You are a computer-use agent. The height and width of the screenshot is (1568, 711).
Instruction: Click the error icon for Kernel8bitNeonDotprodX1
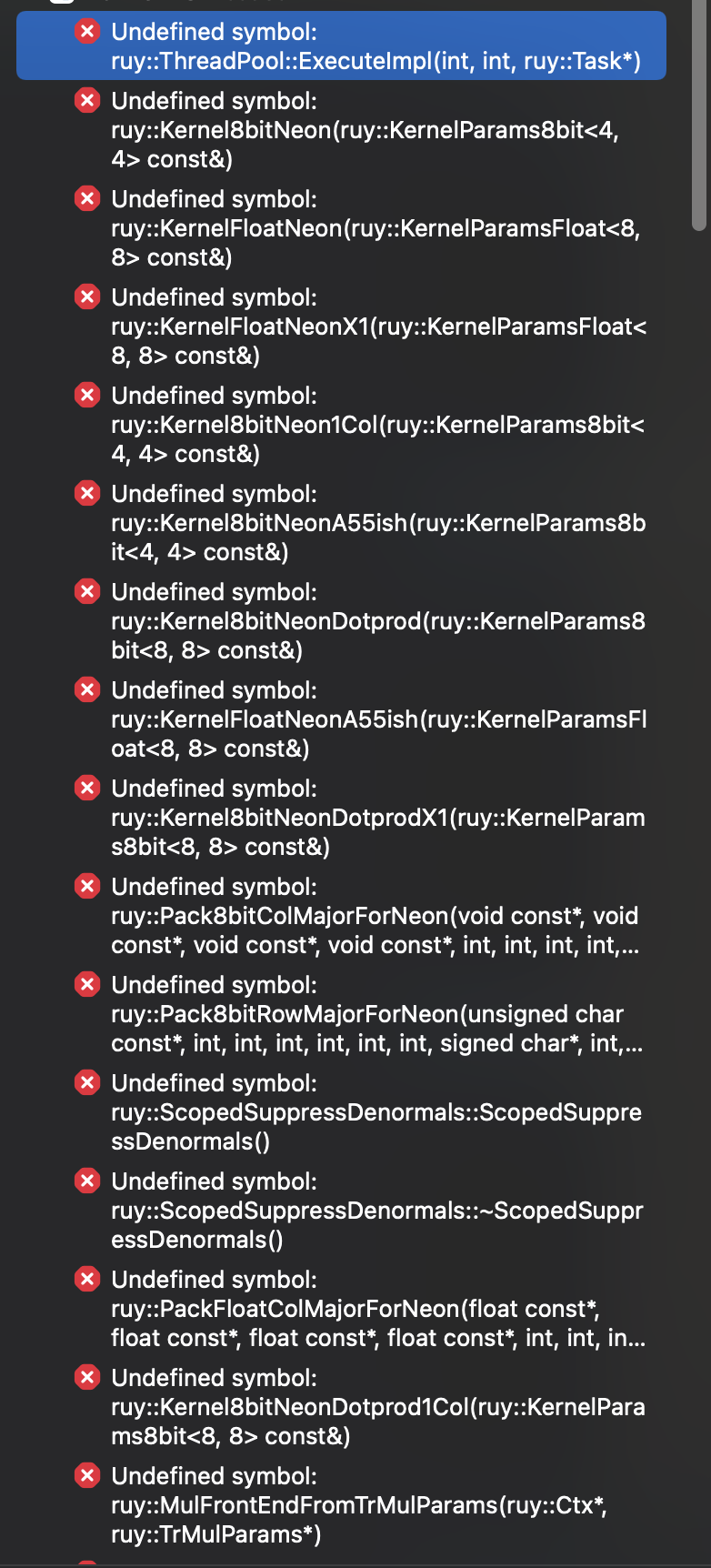(x=87, y=788)
